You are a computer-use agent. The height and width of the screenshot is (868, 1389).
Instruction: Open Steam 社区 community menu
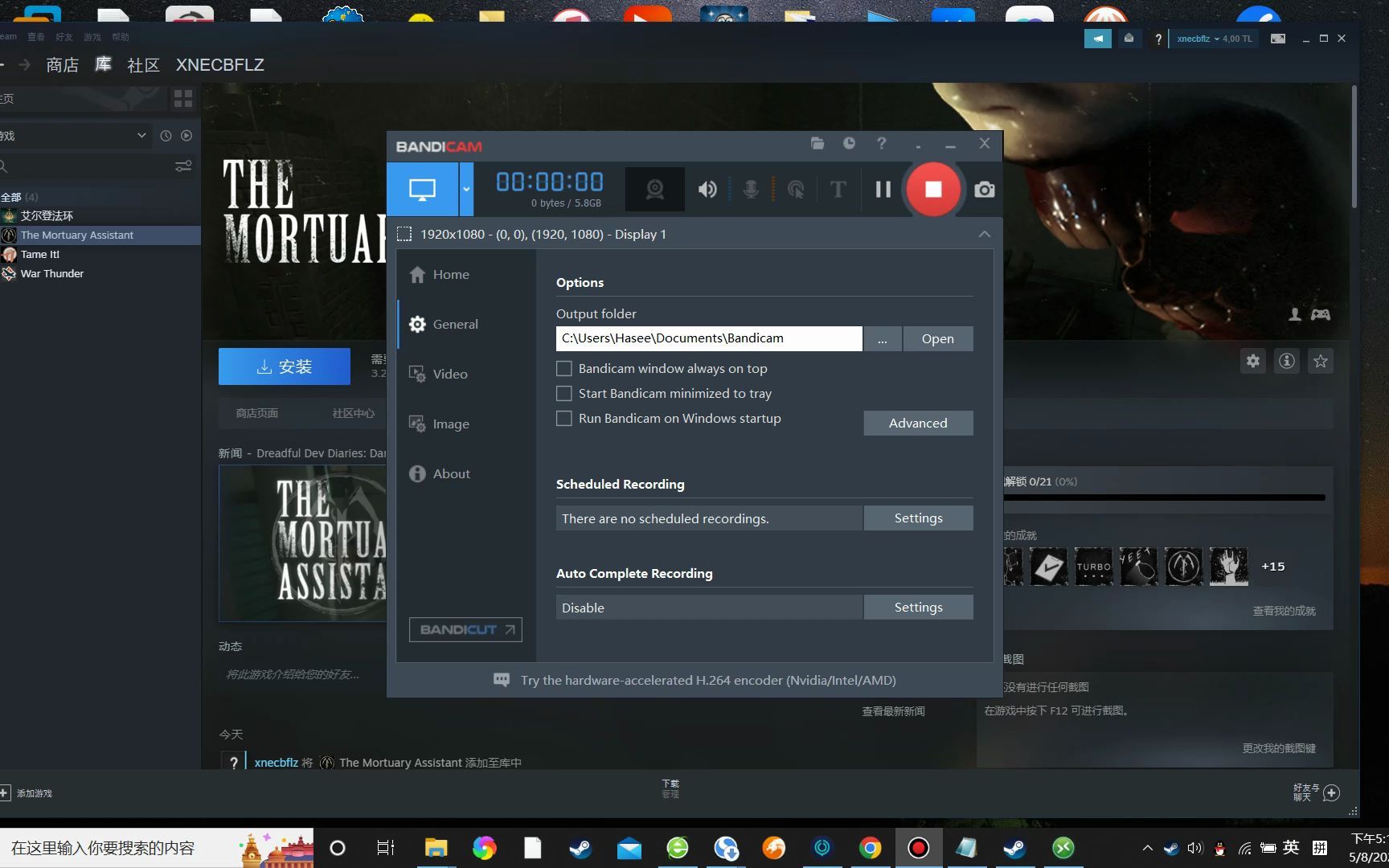(143, 65)
